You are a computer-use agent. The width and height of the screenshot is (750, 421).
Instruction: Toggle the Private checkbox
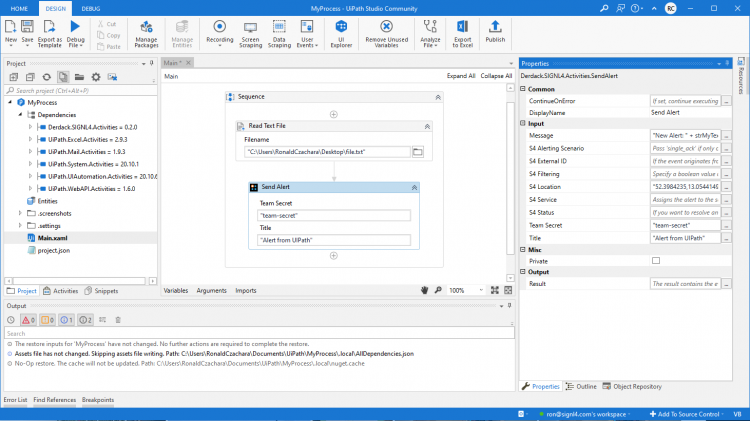(x=656, y=261)
